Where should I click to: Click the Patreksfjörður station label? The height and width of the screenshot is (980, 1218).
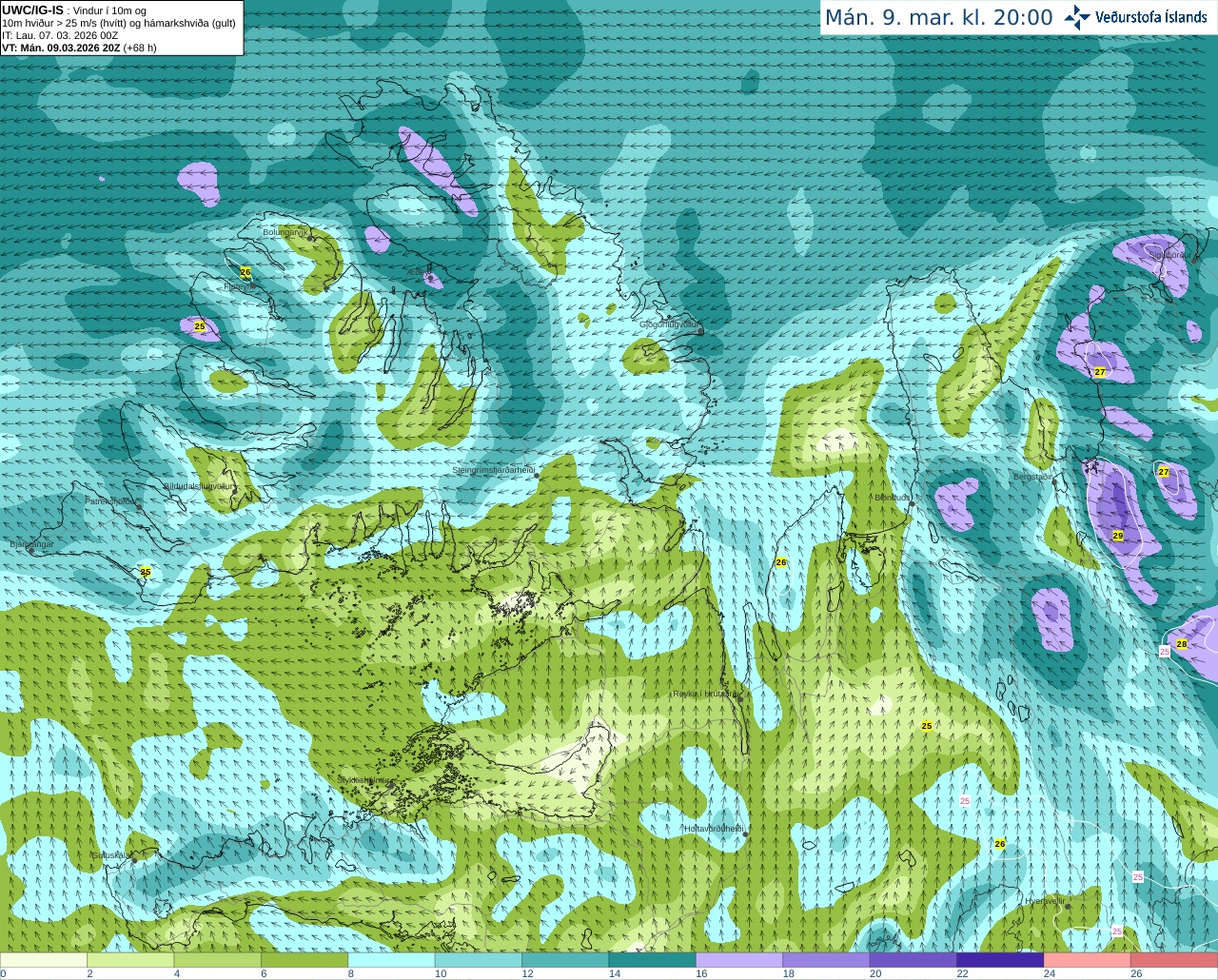click(110, 501)
